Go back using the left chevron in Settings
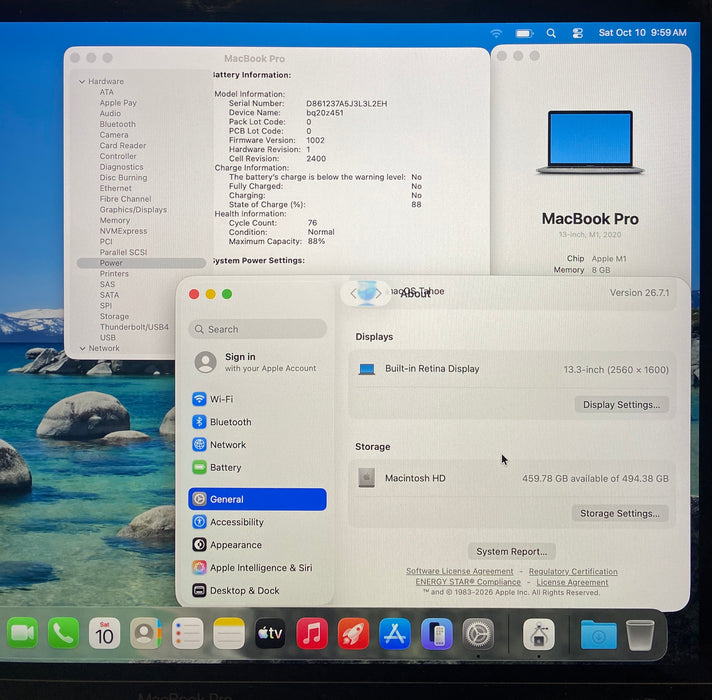The image size is (712, 700). 353,294
